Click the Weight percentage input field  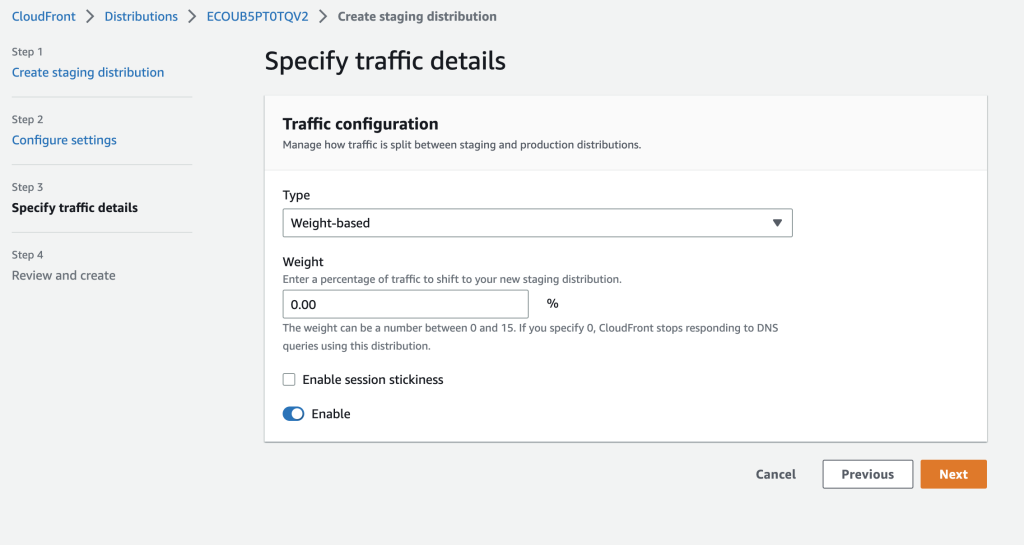point(405,304)
